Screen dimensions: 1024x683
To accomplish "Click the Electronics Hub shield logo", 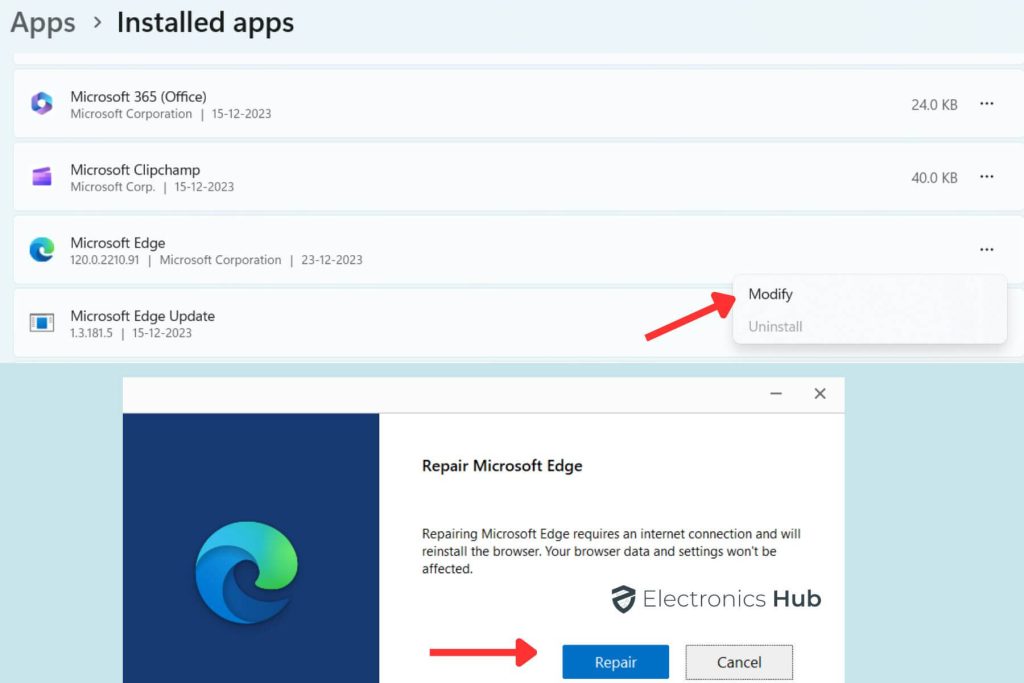I will coord(625,598).
